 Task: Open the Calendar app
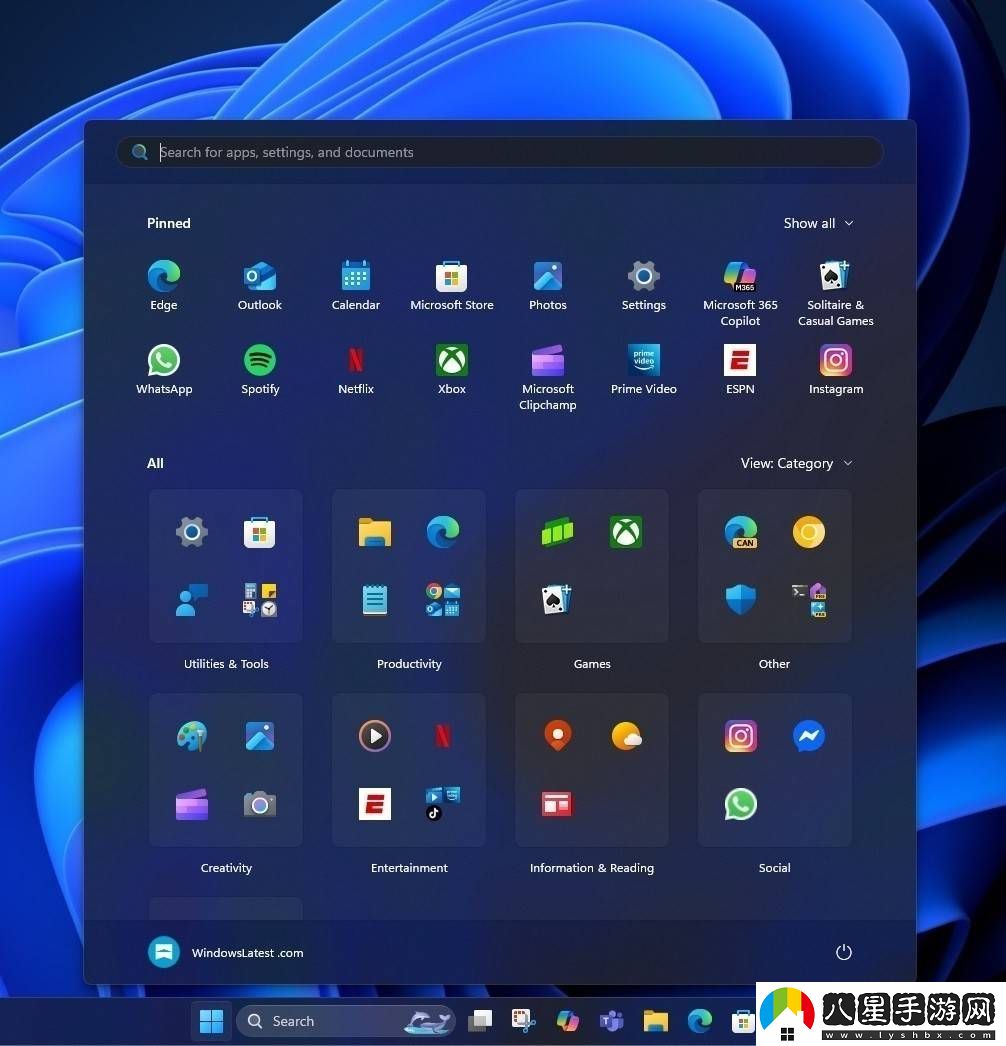tap(355, 278)
